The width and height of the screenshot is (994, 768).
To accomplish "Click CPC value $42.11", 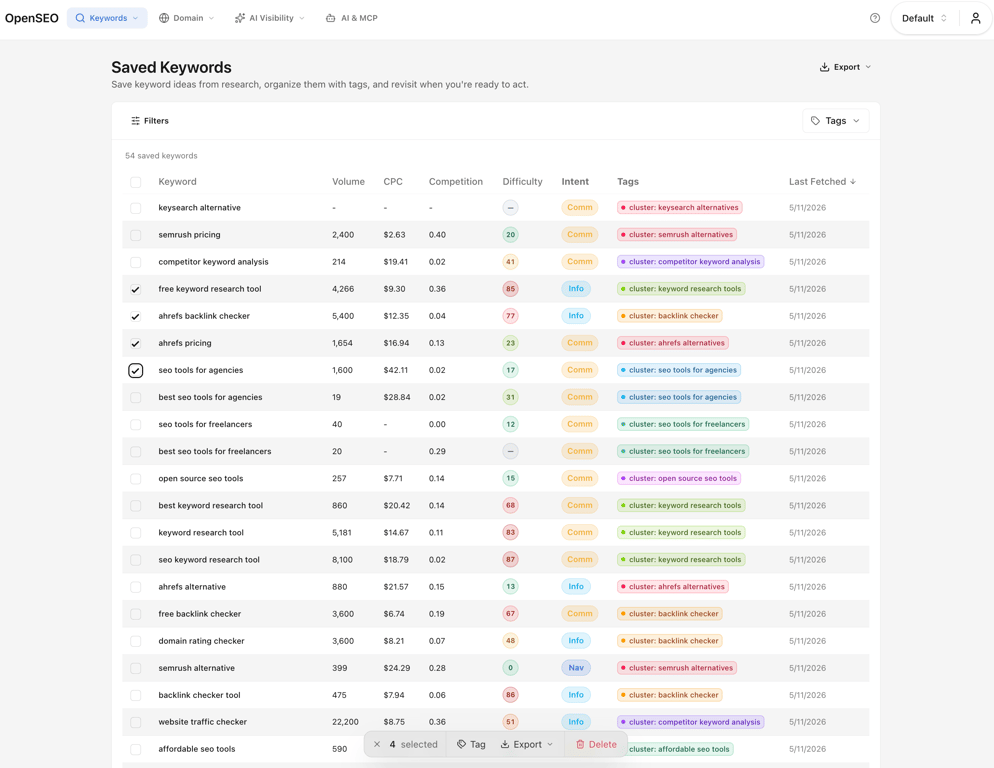I will pos(396,370).
